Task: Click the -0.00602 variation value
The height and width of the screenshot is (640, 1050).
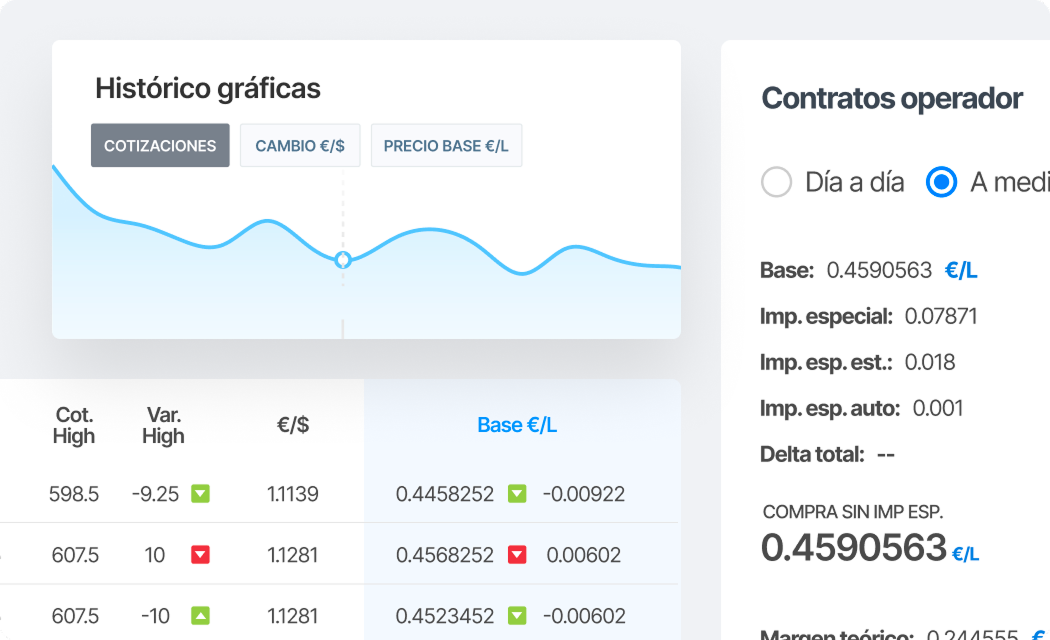Action: pos(583,616)
